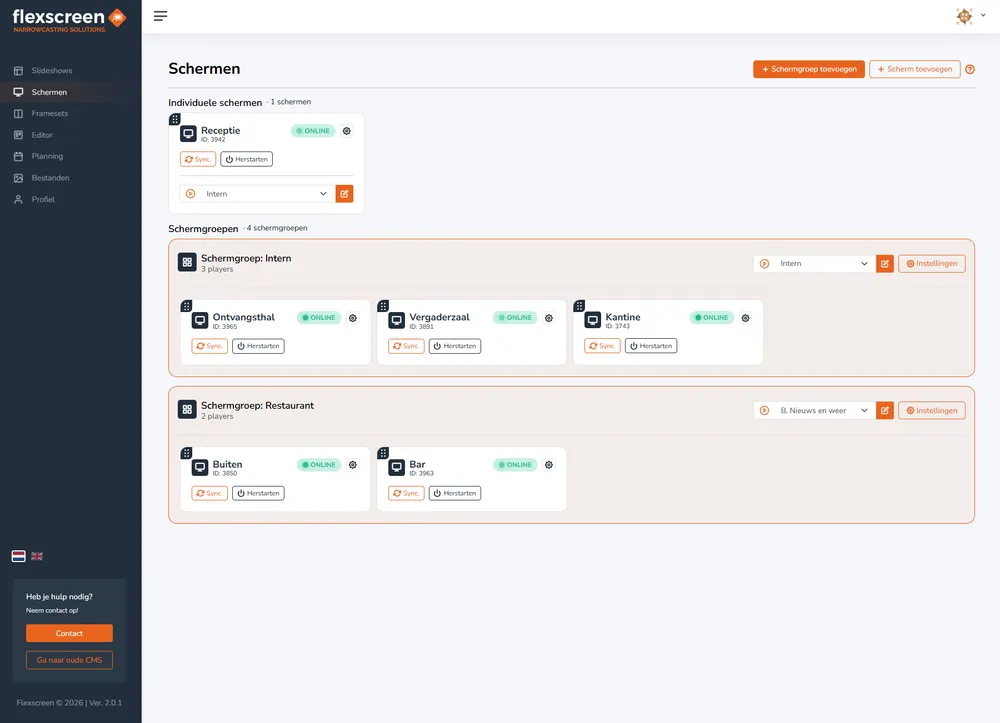Open settings gear for Kantine screen
1000x723 pixels.
point(746,318)
